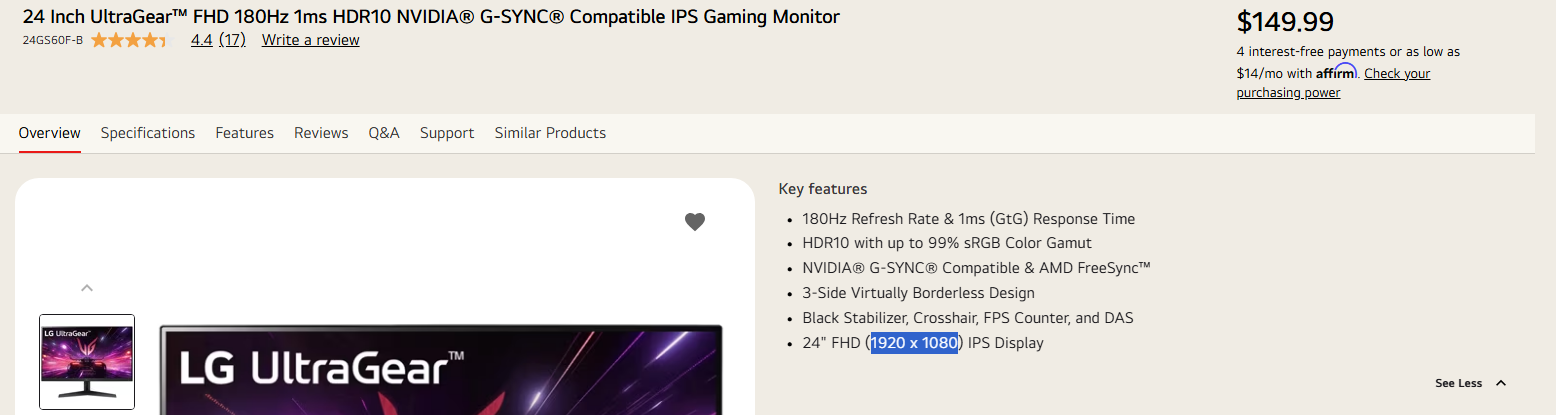
Task: Go to the Features tab
Action: pyautogui.click(x=244, y=133)
